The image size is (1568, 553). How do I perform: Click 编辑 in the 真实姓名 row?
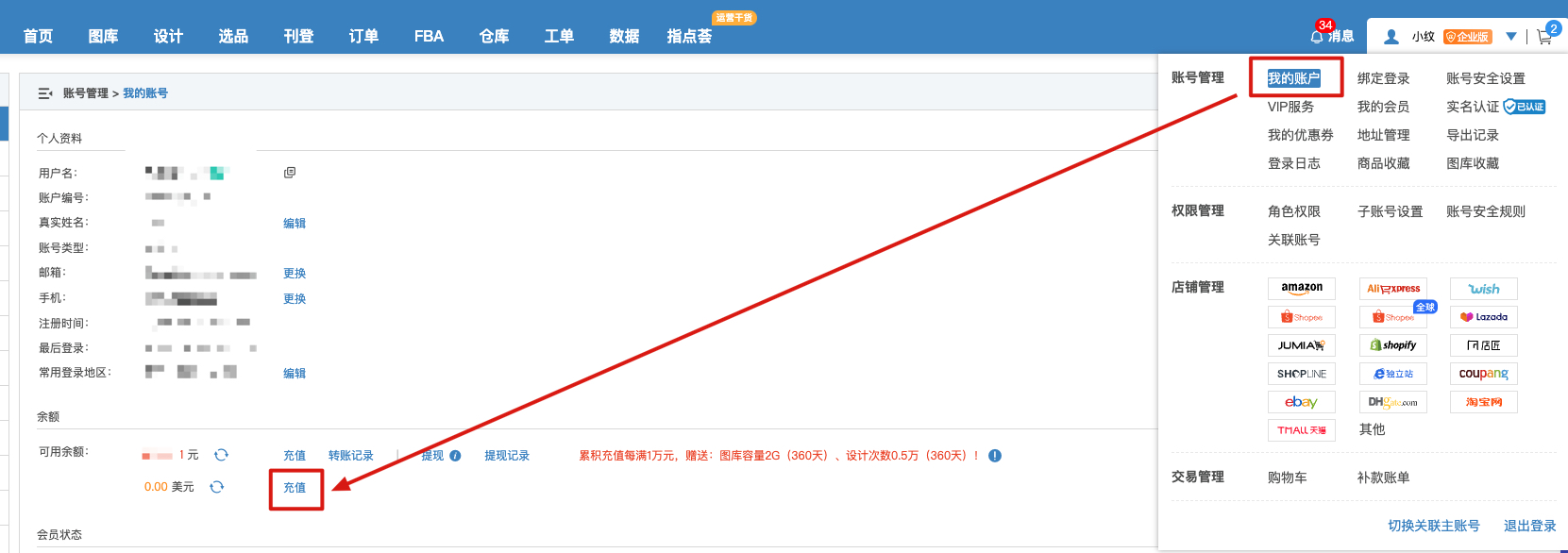(295, 224)
